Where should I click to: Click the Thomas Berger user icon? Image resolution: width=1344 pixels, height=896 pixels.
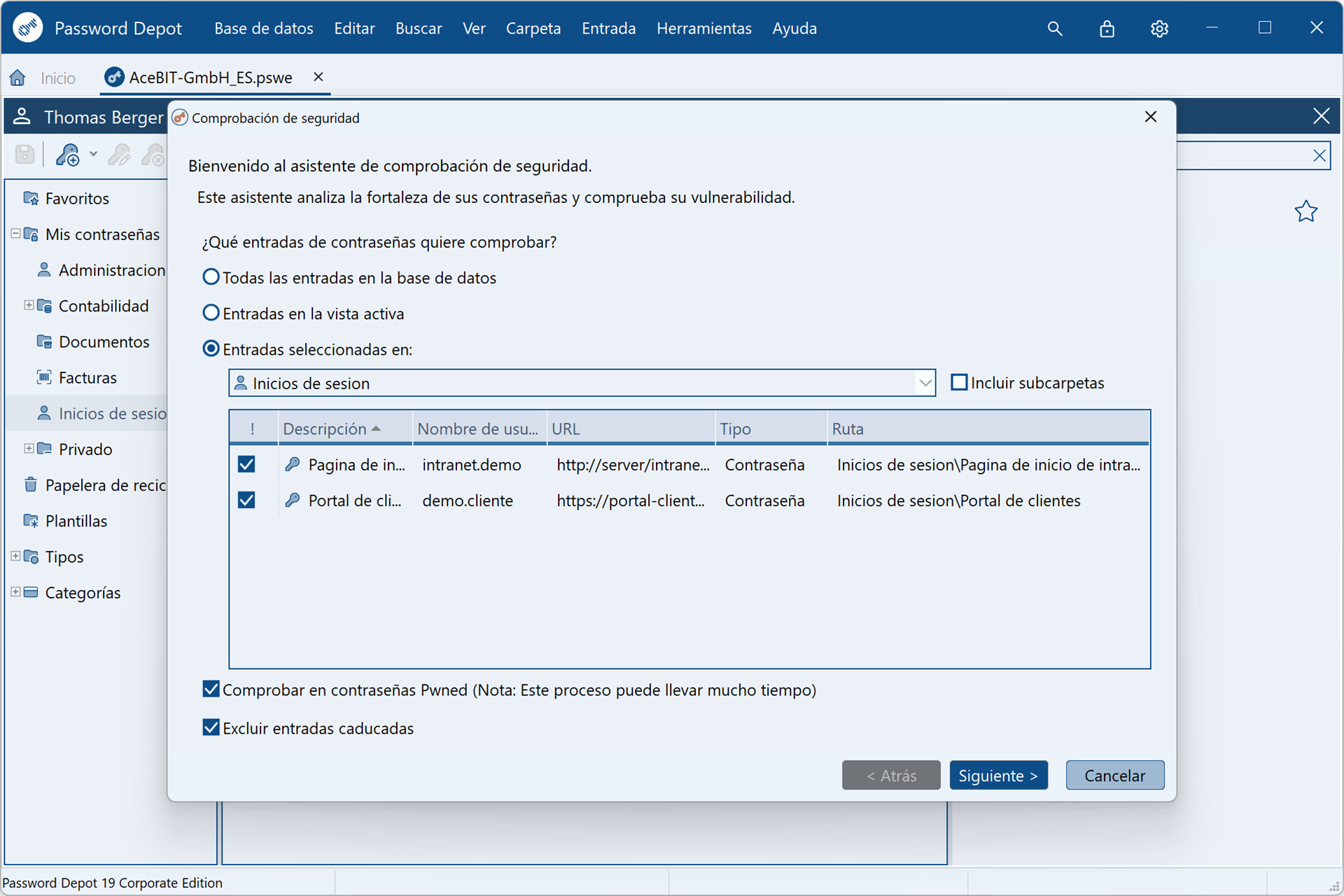pyautogui.click(x=22, y=116)
